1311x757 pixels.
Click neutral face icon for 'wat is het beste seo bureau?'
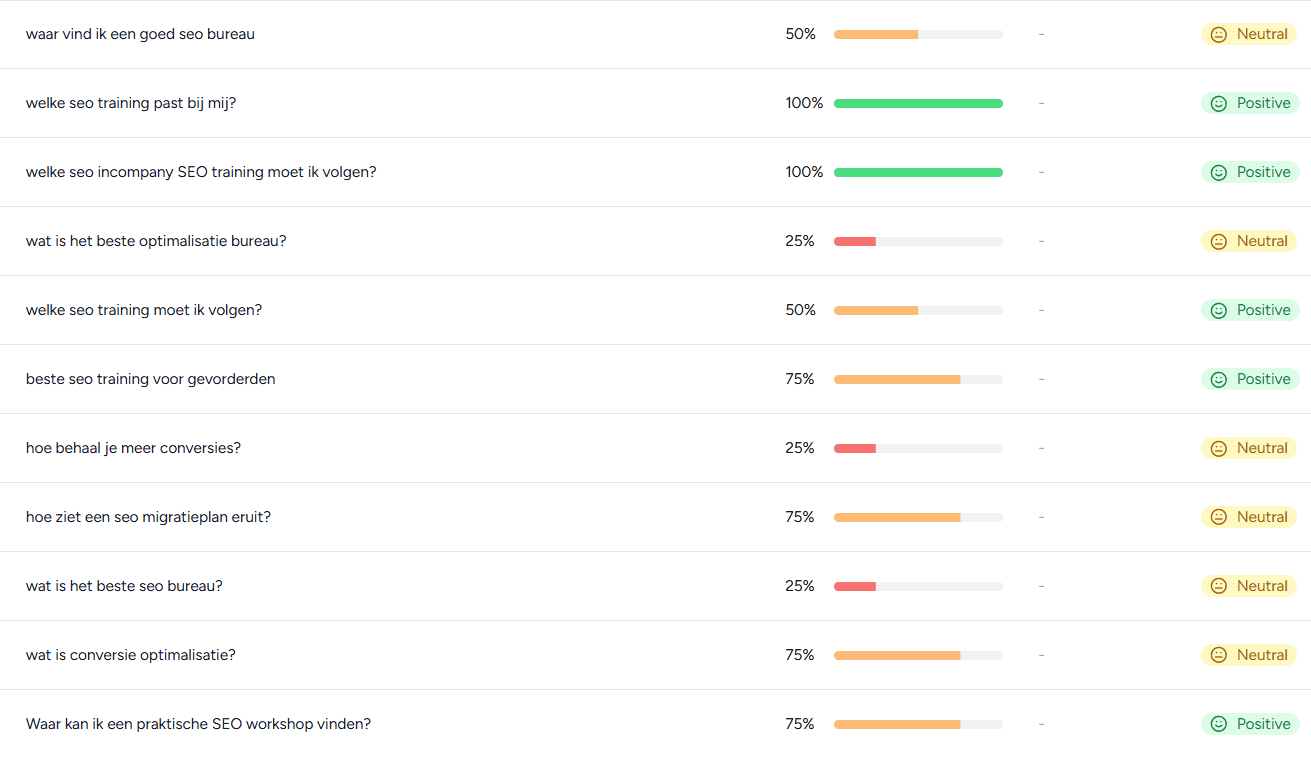[1218, 587]
